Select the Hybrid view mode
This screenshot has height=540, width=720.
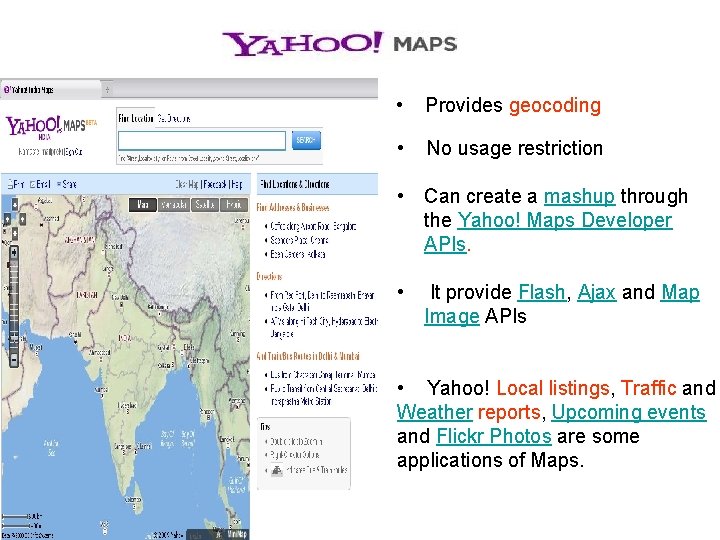coord(234,205)
